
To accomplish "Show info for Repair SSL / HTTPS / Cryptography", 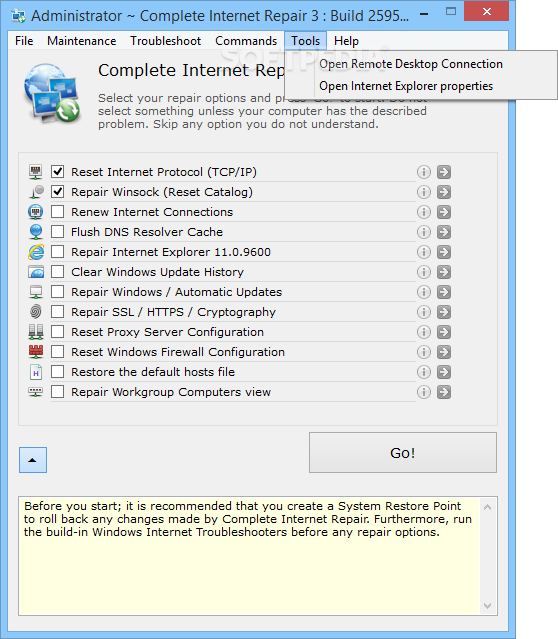I will coord(423,312).
